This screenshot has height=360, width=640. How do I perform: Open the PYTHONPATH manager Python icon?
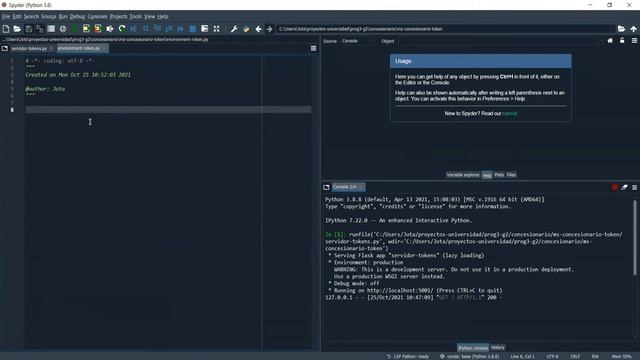coord(246,29)
